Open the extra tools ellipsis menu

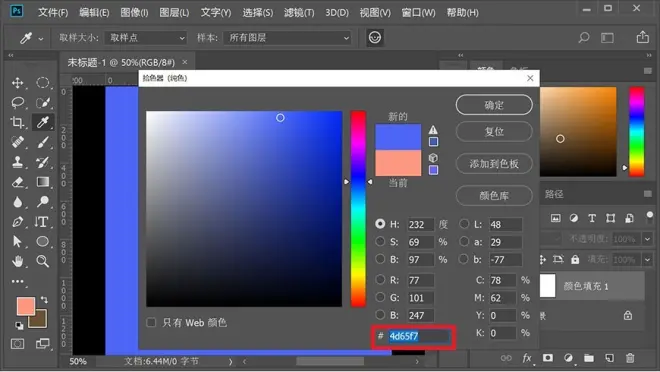[x=18, y=281]
